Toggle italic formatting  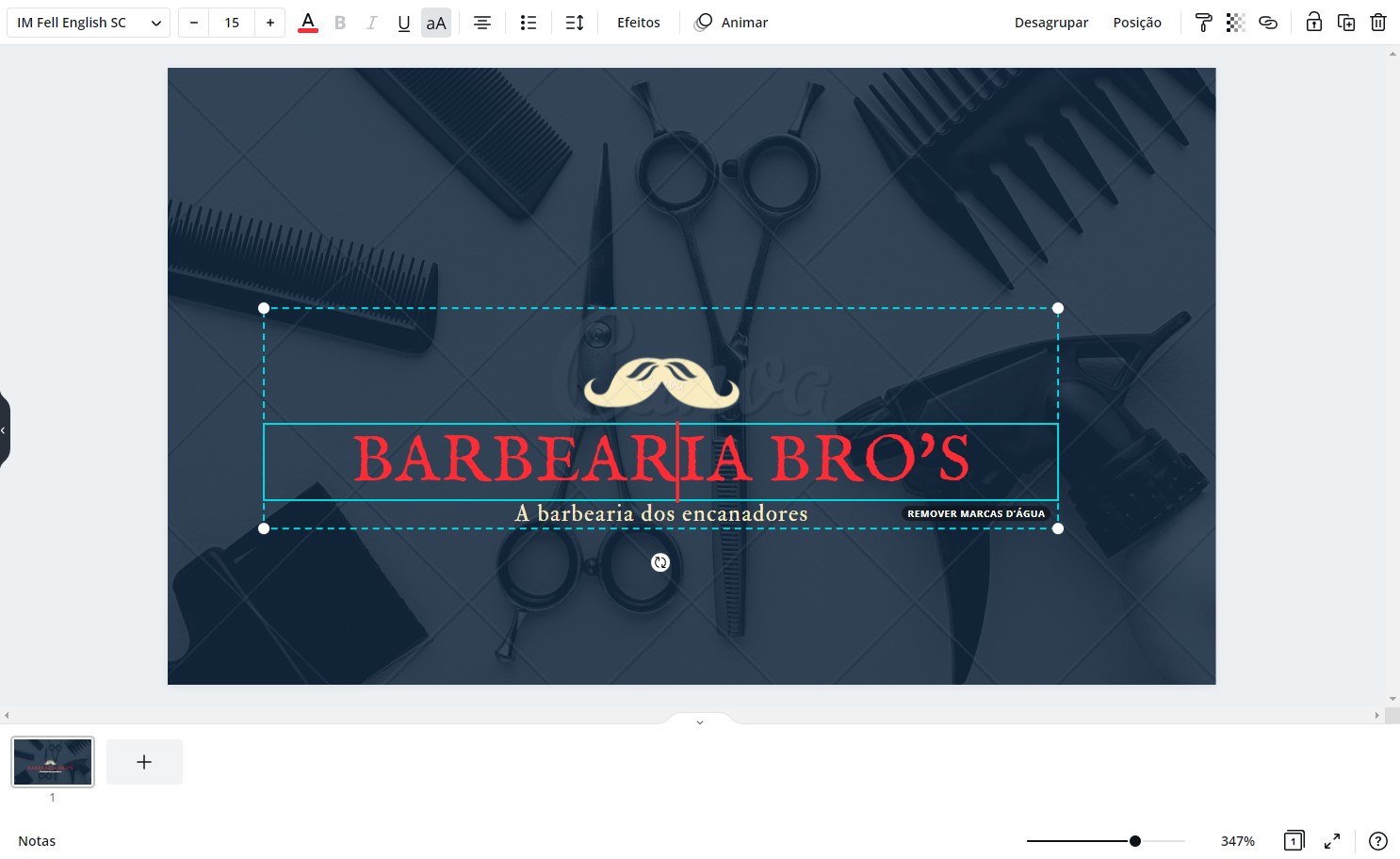372,23
